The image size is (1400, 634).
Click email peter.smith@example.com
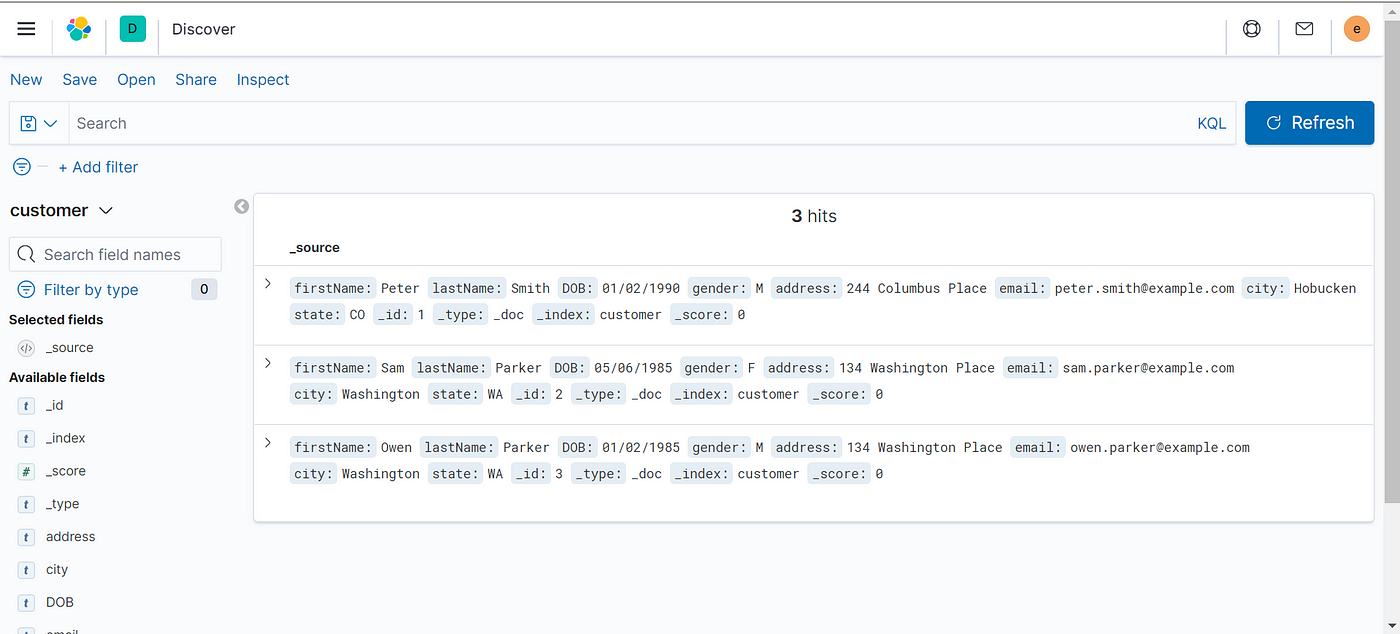point(1144,288)
